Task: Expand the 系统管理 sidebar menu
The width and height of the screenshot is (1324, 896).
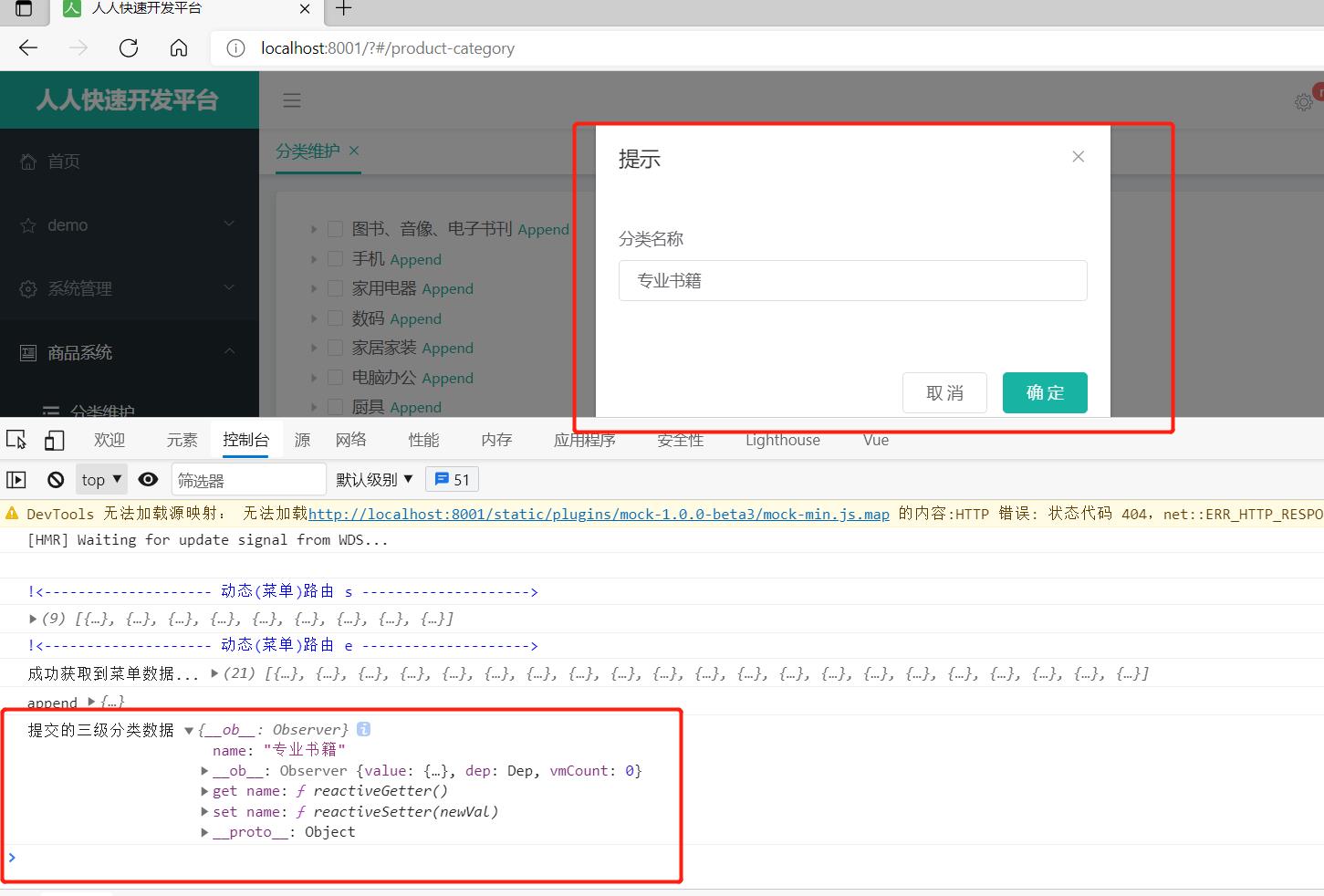Action: pos(130,289)
